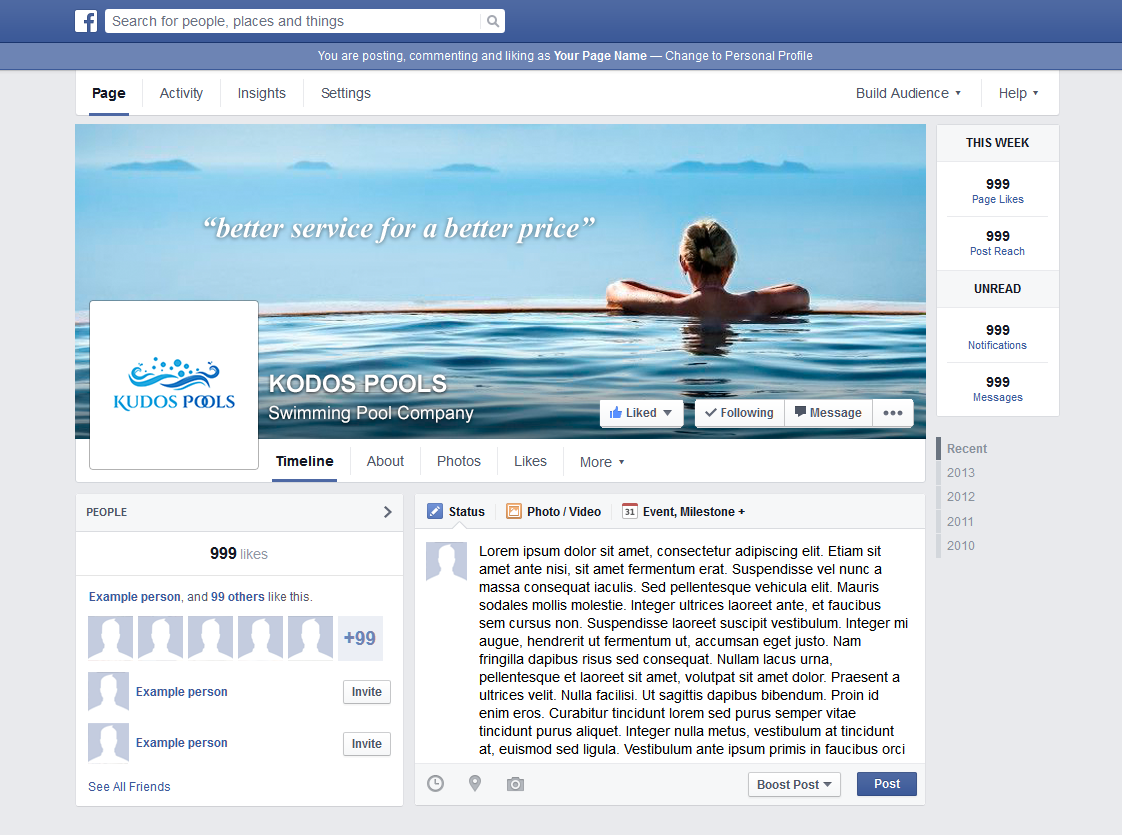Viewport: 1122px width, 835px height.
Task: Expand the Help menu
Action: pos(1018,92)
